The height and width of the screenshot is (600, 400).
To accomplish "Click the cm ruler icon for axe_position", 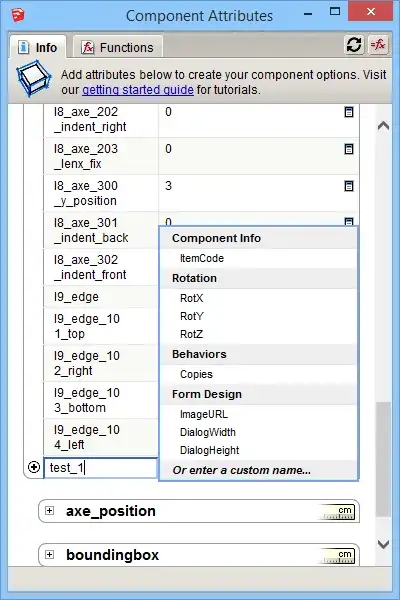I will [x=338, y=512].
